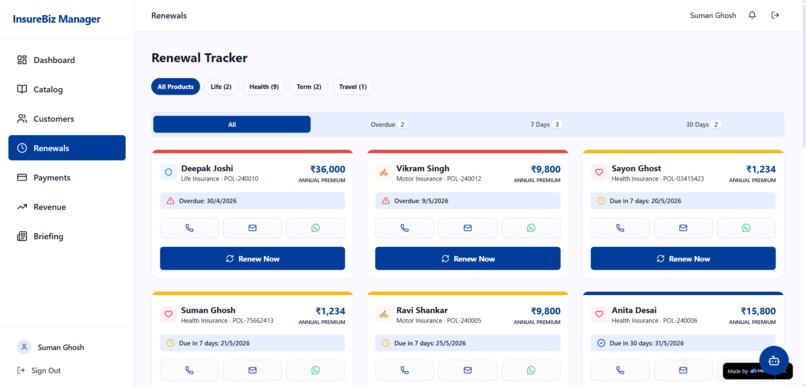
Task: Click Due in 7 days: 20/5/2026
Action: tap(683, 201)
